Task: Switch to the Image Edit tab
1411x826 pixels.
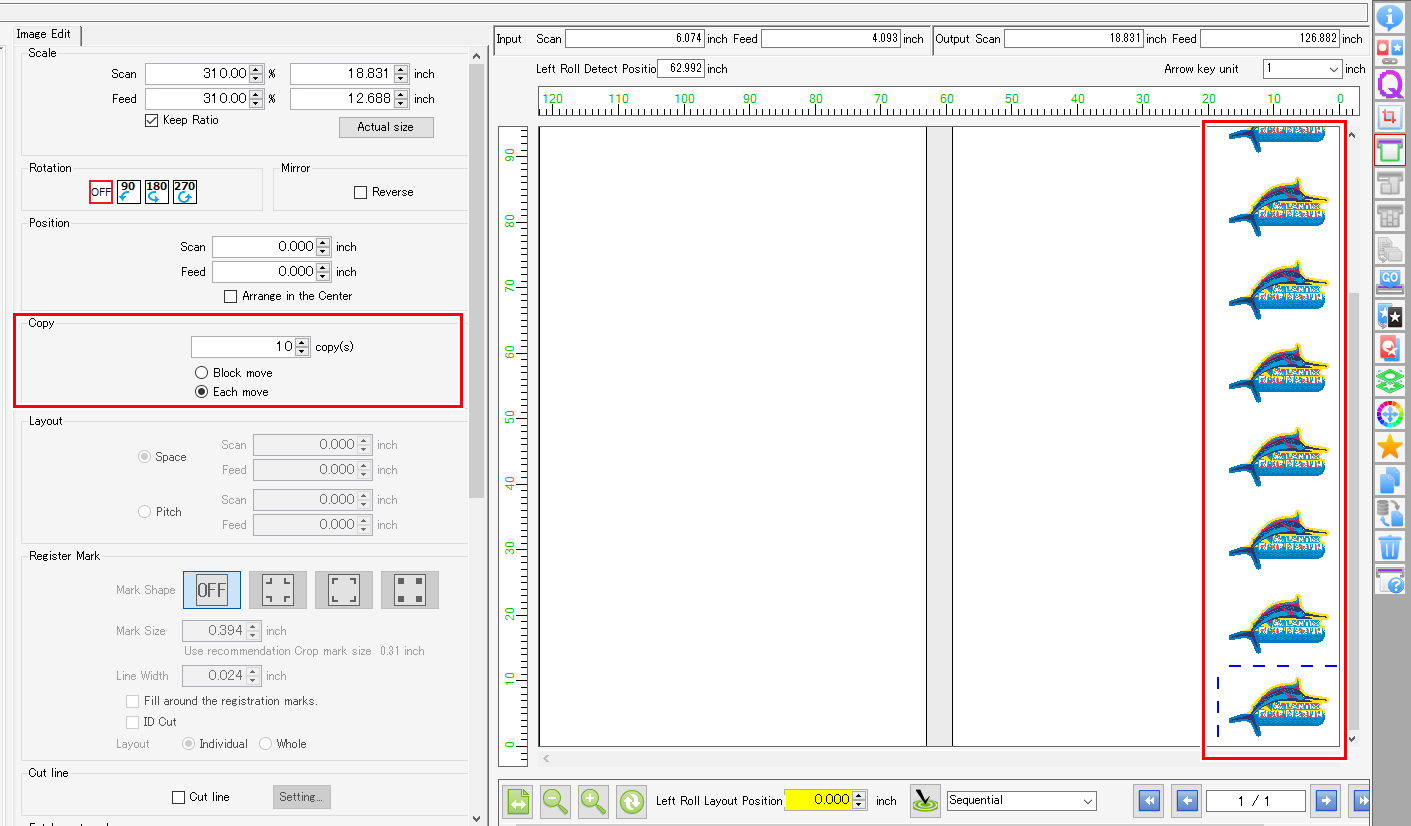Action: [45, 33]
